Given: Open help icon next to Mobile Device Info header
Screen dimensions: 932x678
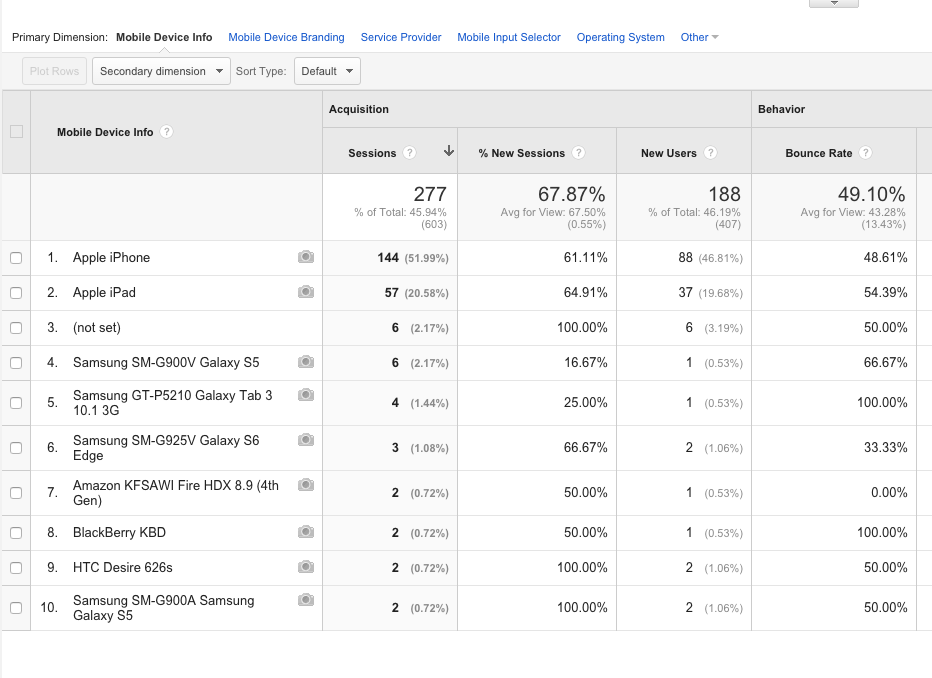Looking at the screenshot, I should click(167, 132).
